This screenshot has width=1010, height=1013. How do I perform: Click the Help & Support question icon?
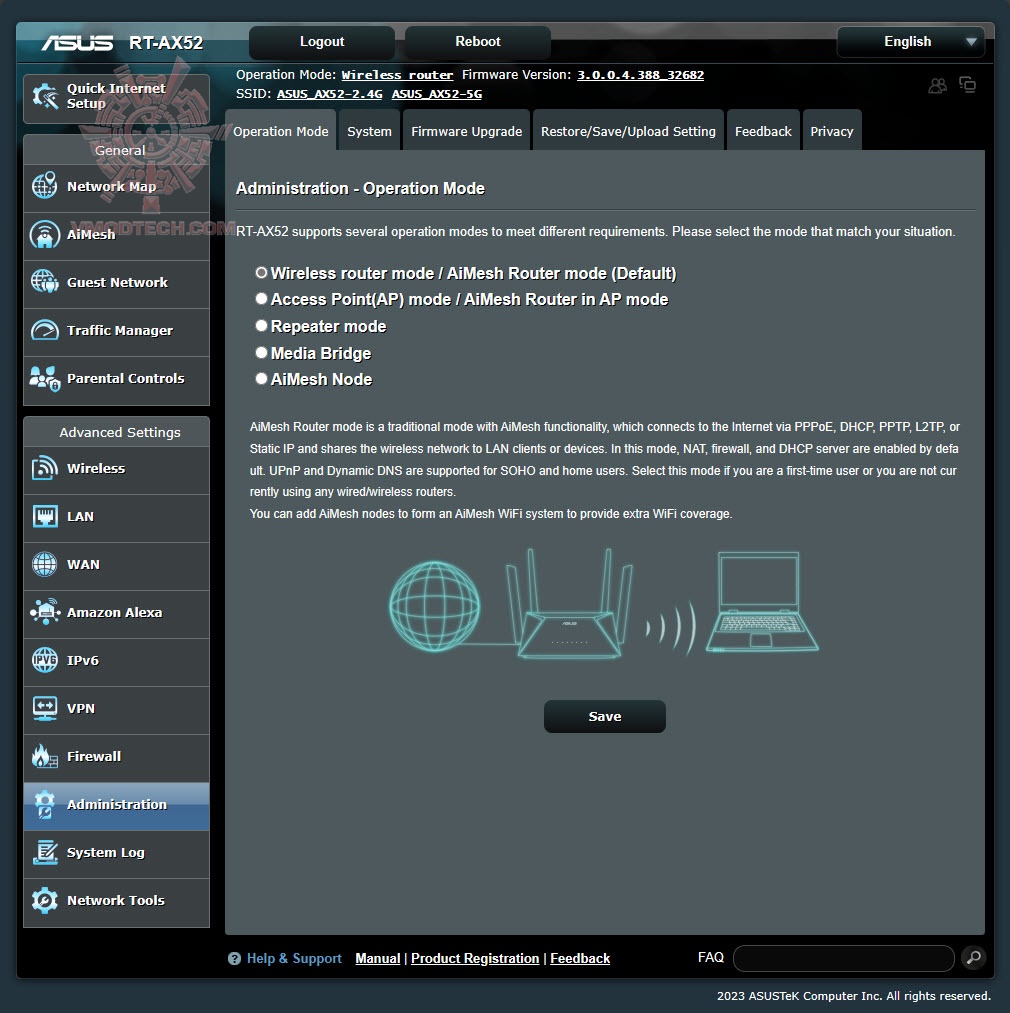234,959
